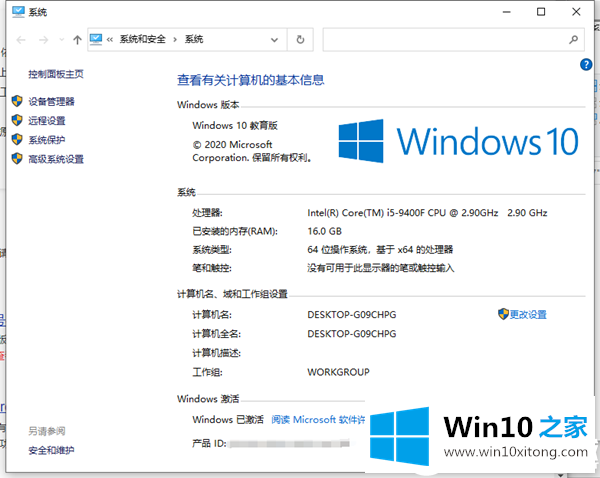The width and height of the screenshot is (600, 478).
Task: Click Windows 已激活 status text
Action: coord(228,419)
